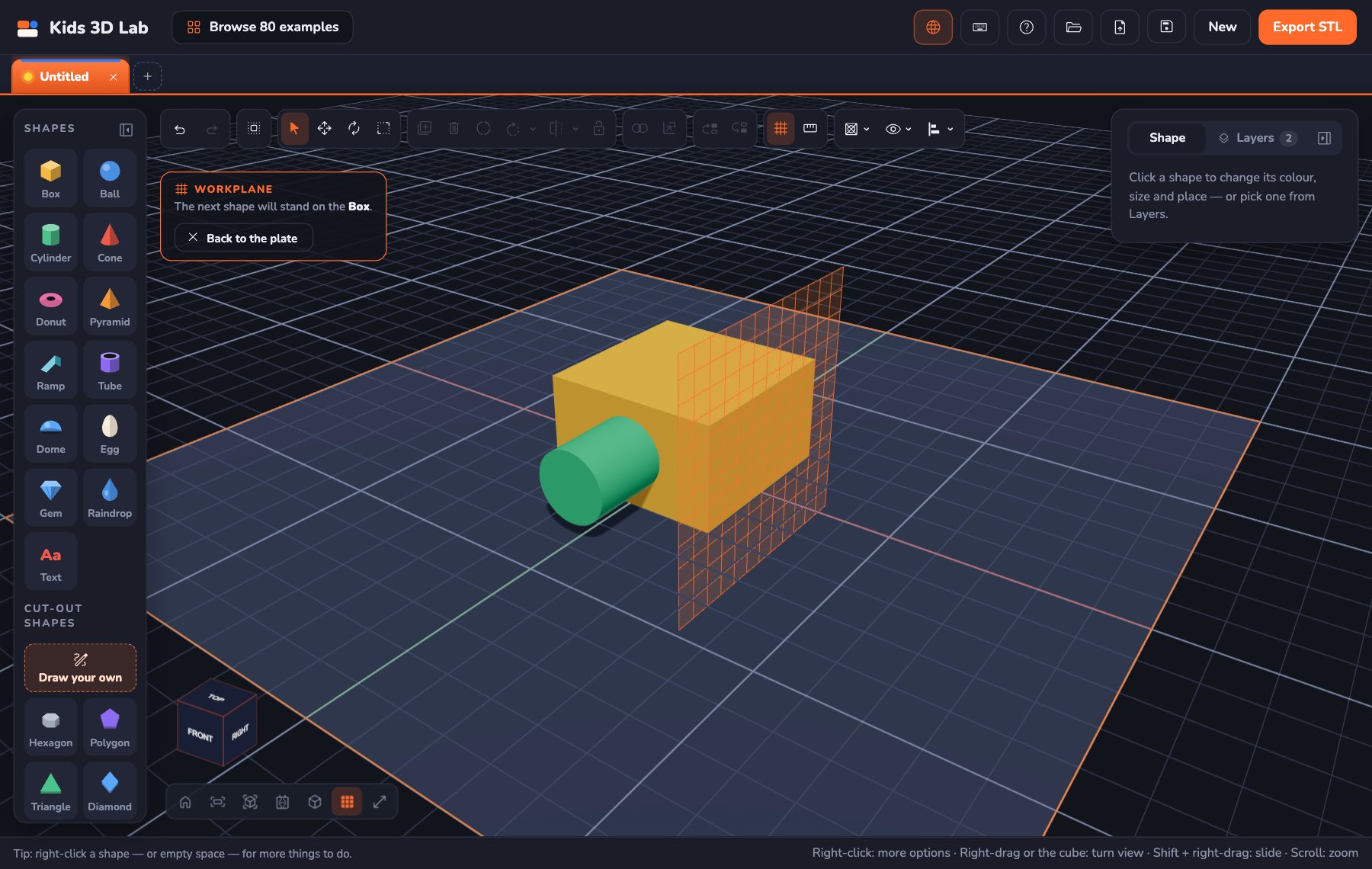Click the import file icon in the header
This screenshot has height=869, width=1372.
[x=1120, y=27]
